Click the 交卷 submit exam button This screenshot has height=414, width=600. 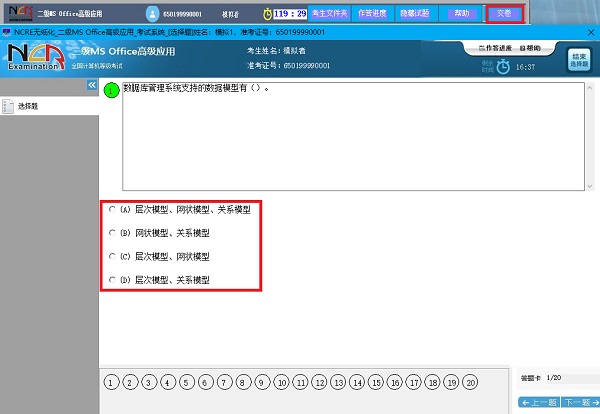pos(504,14)
